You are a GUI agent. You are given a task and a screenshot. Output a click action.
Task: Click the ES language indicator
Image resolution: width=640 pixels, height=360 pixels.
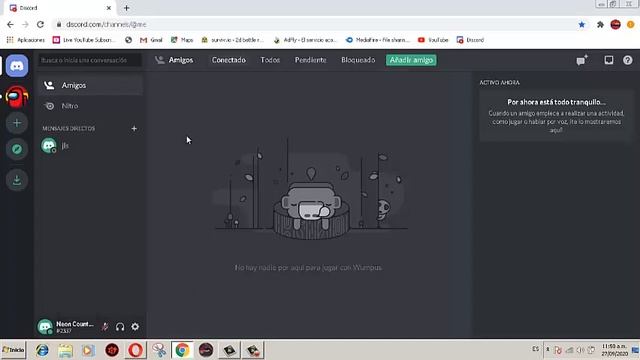[x=536, y=349]
